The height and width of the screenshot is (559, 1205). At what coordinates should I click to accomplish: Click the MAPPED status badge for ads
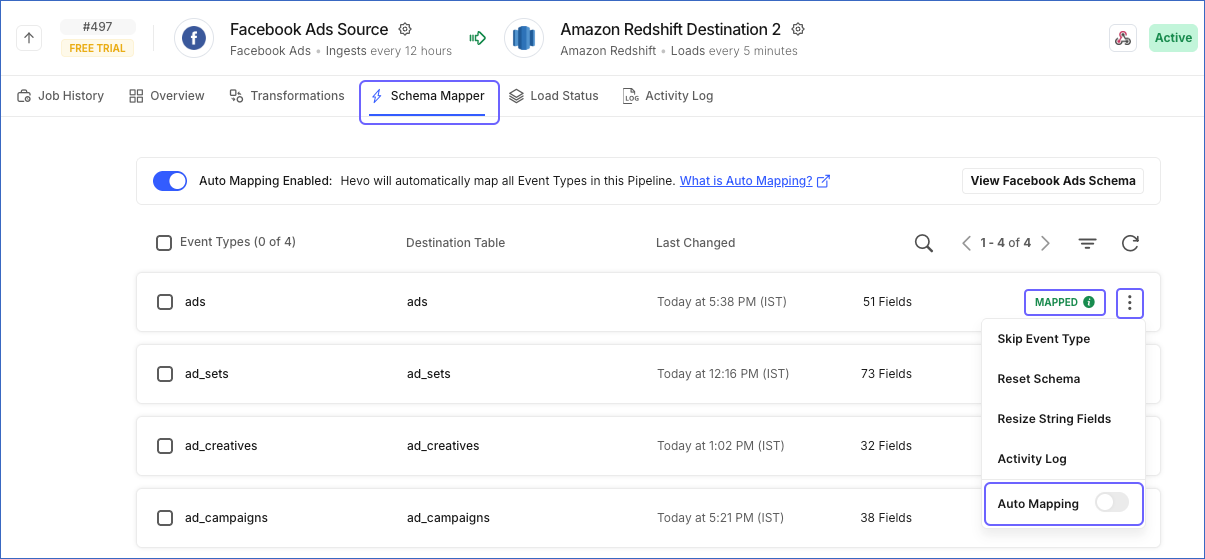(1064, 302)
